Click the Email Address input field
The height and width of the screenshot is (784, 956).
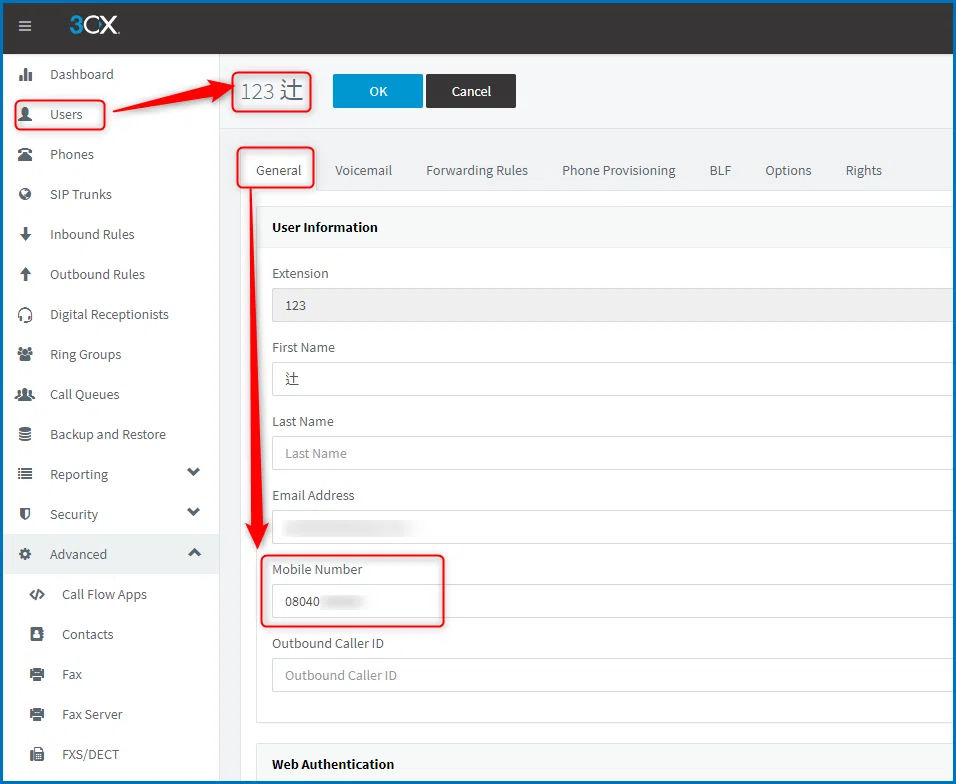click(613, 527)
